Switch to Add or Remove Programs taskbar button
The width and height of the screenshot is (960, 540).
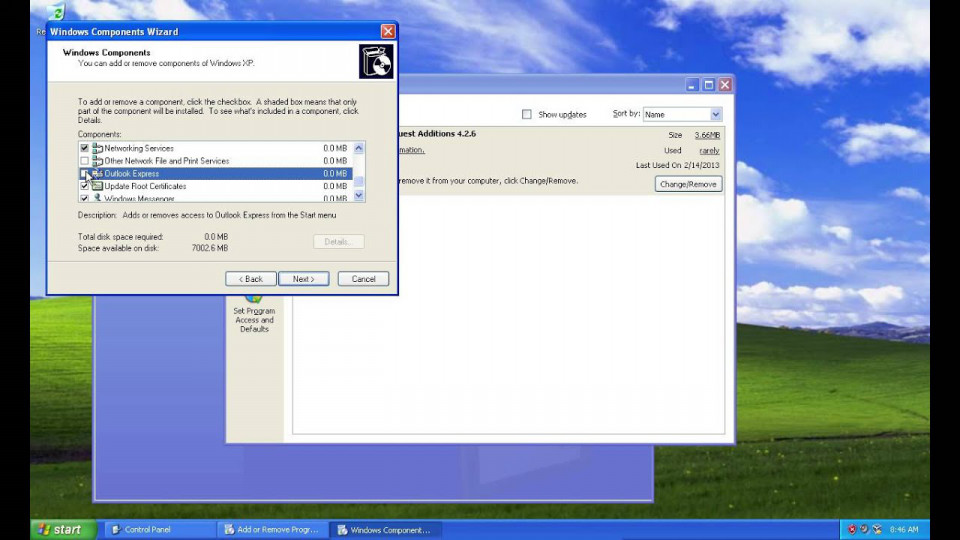point(272,530)
